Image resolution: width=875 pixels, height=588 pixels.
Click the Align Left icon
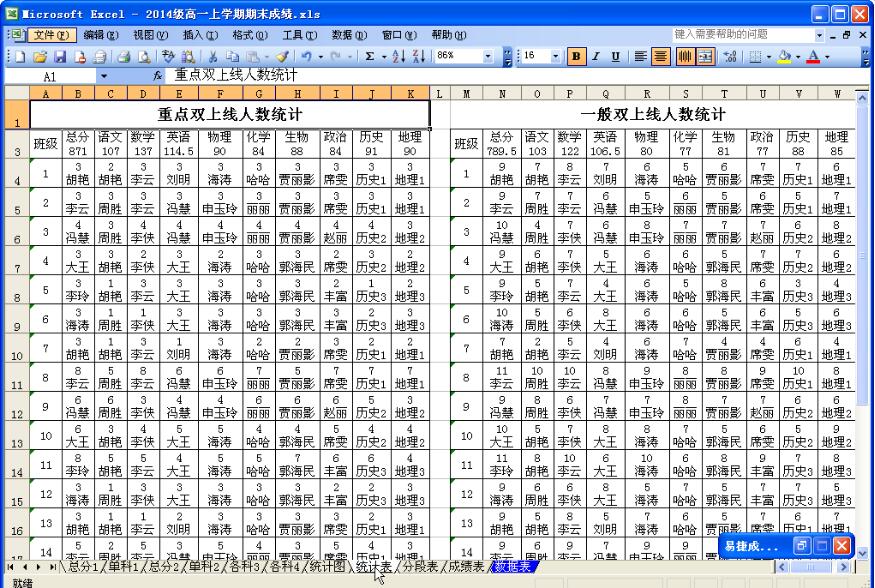point(641,56)
